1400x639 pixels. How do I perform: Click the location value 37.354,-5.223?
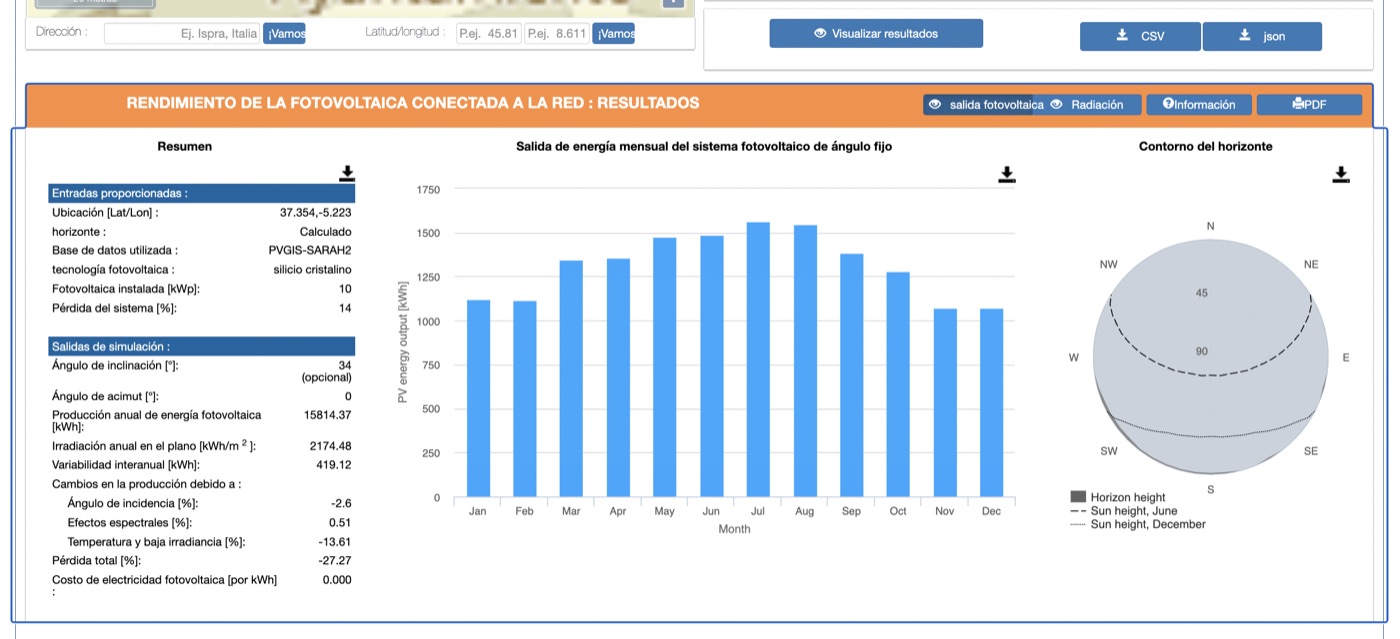point(316,213)
